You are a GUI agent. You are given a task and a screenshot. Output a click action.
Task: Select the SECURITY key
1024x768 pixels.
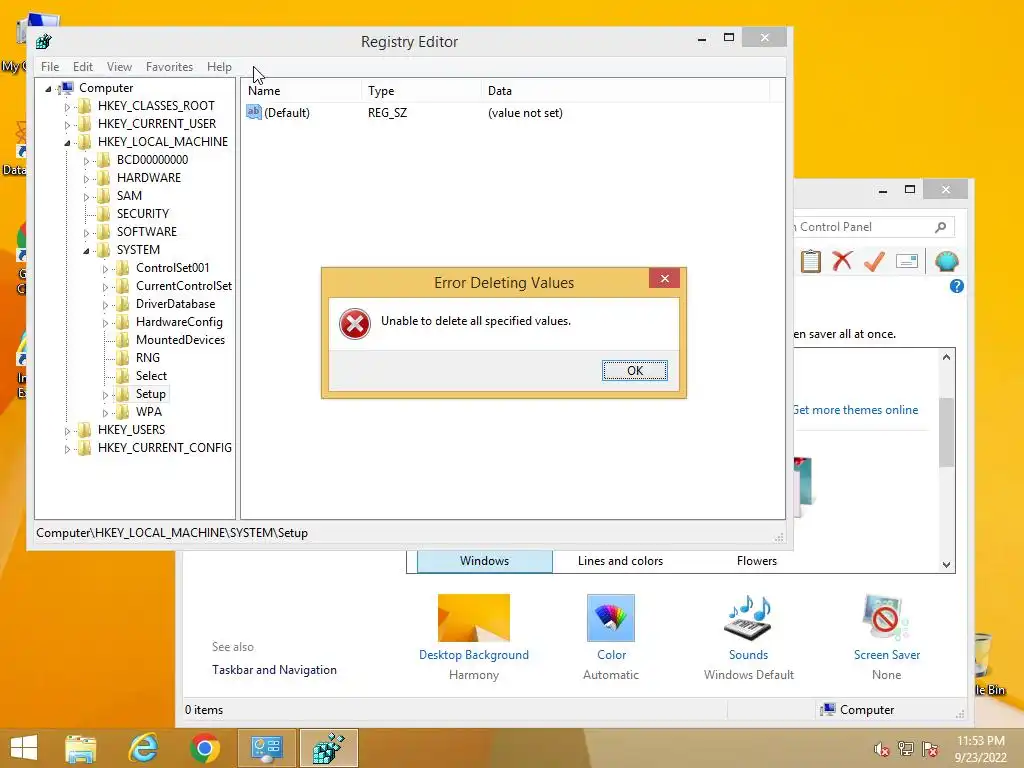pos(142,214)
